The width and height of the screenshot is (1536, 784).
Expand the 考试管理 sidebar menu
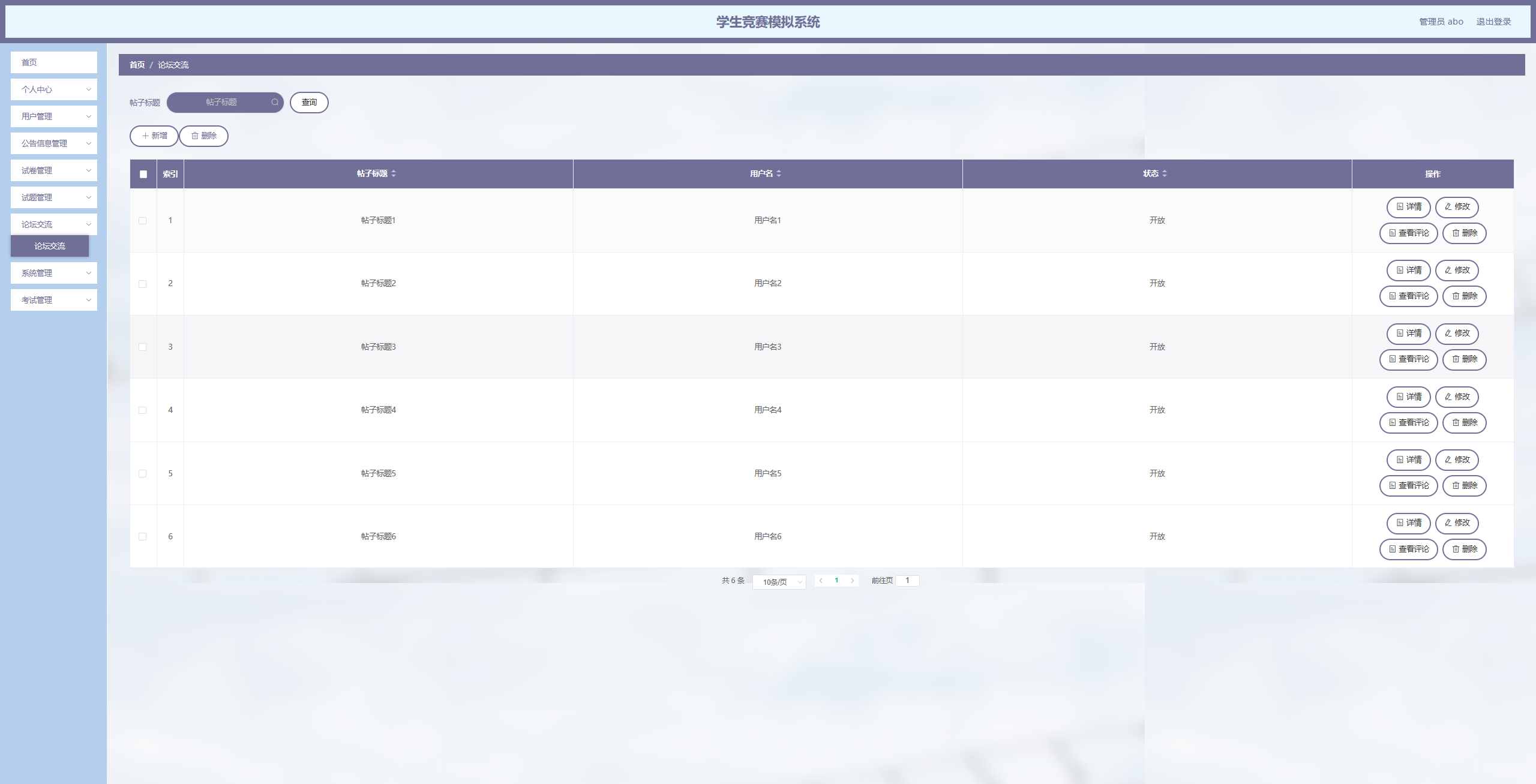54,300
